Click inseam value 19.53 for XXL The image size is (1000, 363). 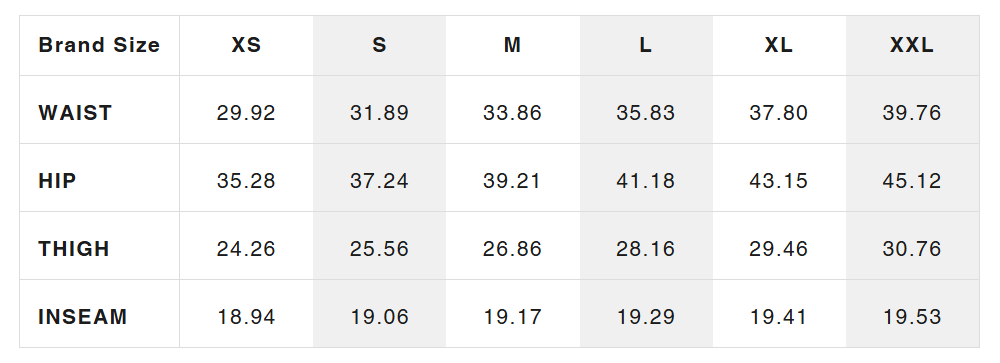tap(912, 317)
